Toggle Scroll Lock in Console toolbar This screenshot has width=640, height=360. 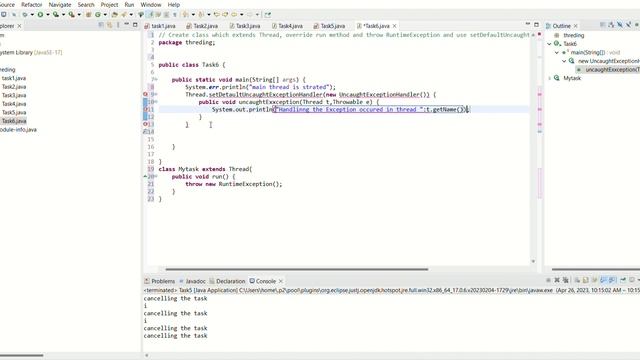pos(586,280)
